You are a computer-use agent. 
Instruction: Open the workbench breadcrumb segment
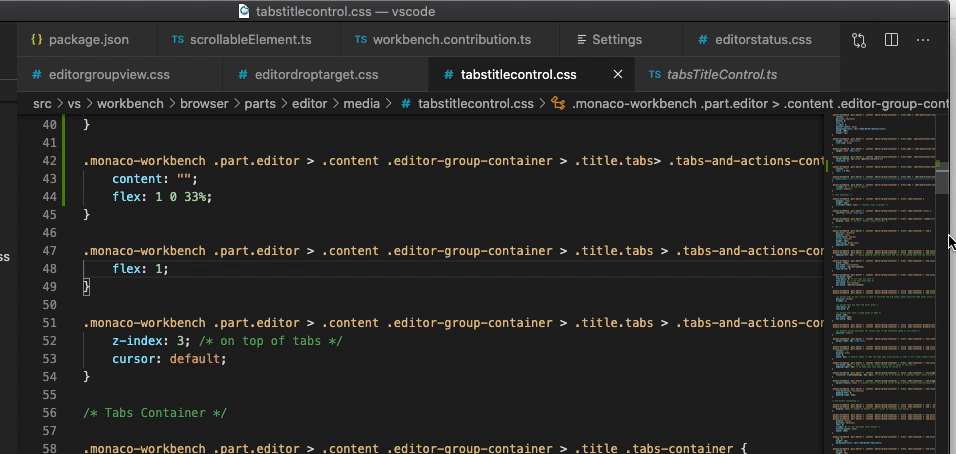(130, 104)
